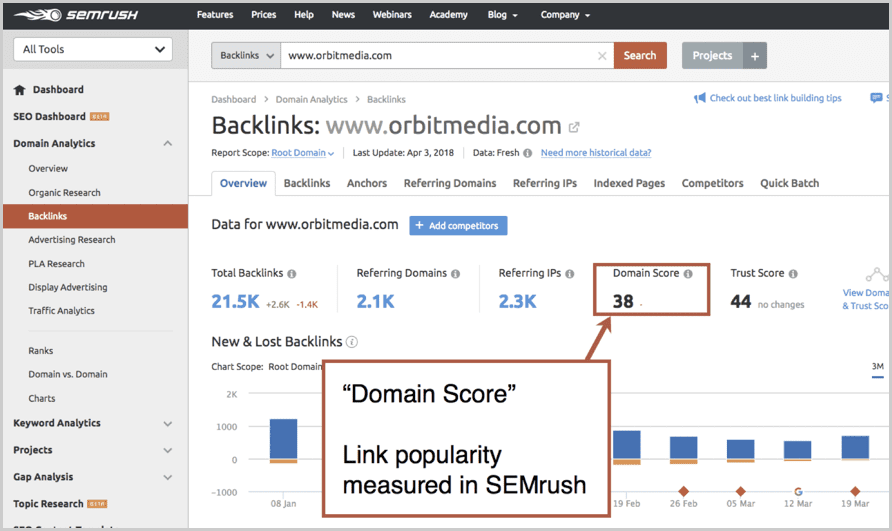
Task: Switch to the Referring IPs tab
Action: [545, 183]
